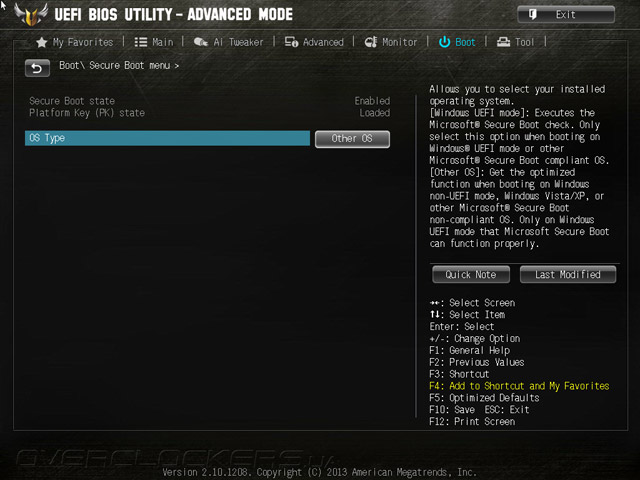The height and width of the screenshot is (480, 640).
Task: Go to the Advanced tab
Action: [x=314, y=42]
